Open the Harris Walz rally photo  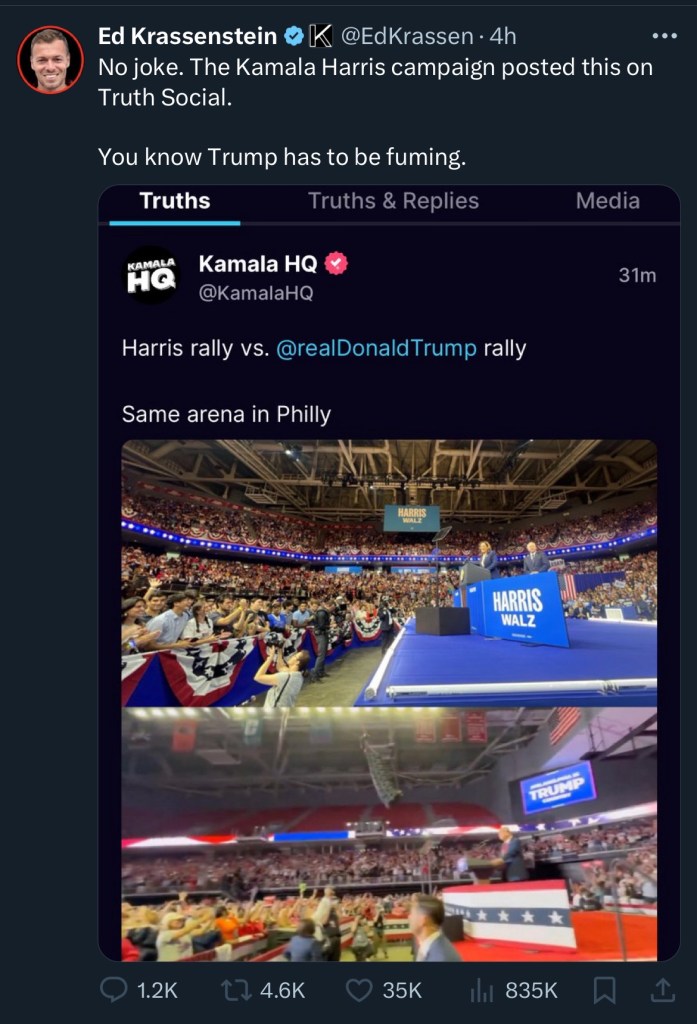pos(389,573)
